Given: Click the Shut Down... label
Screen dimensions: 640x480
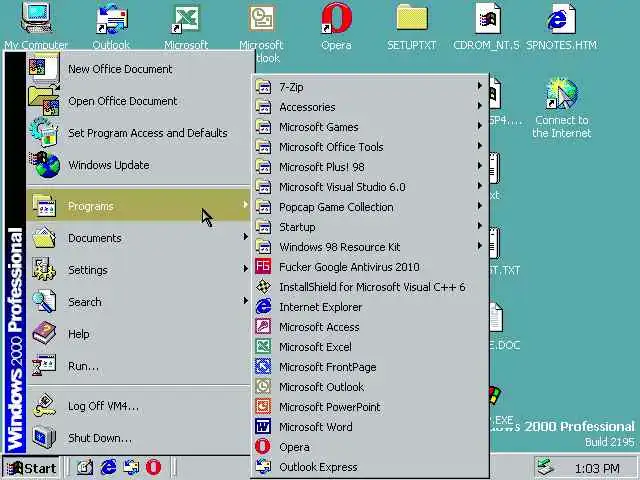Looking at the screenshot, I should click(100, 438).
